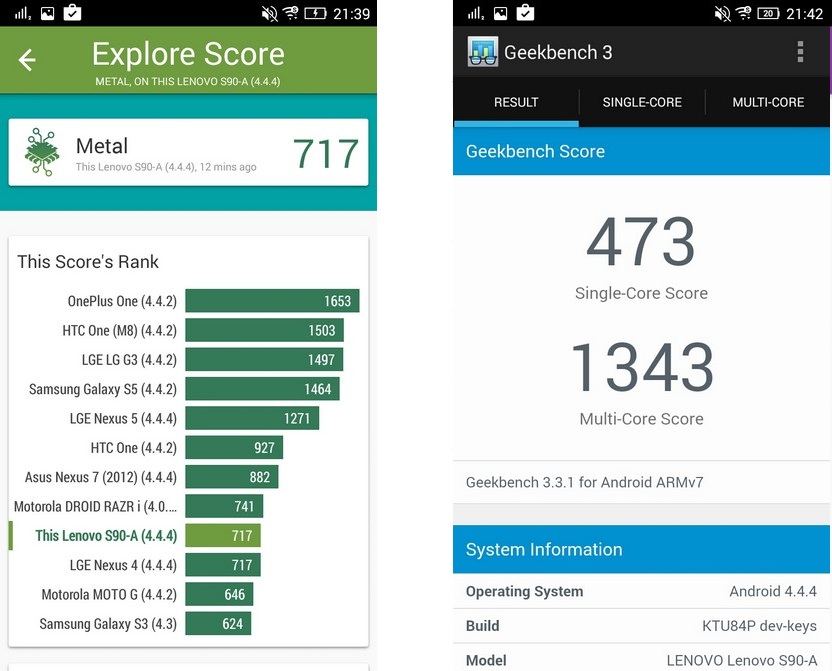This screenshot has height=671, width=832.
Task: Click the 1343 multi-core score
Action: pyautogui.click(x=642, y=367)
